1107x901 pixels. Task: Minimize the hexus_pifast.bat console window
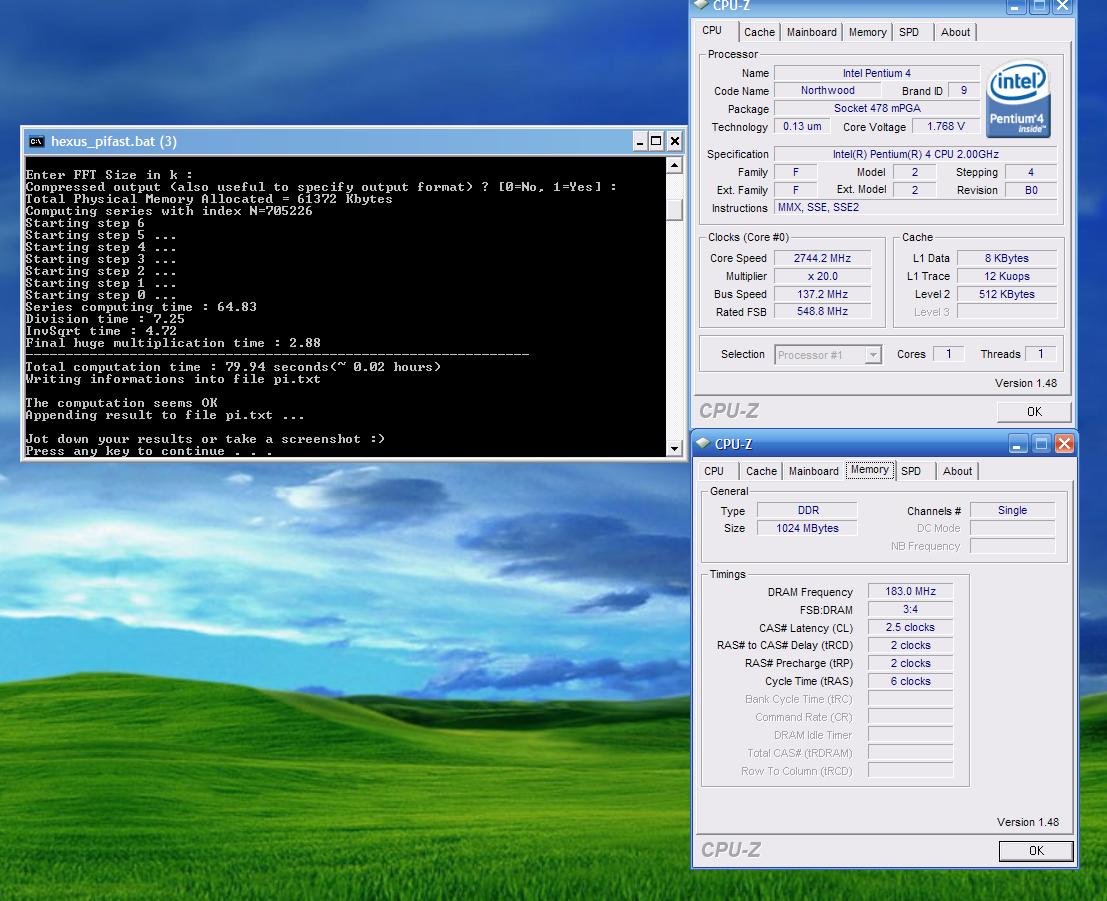point(640,141)
